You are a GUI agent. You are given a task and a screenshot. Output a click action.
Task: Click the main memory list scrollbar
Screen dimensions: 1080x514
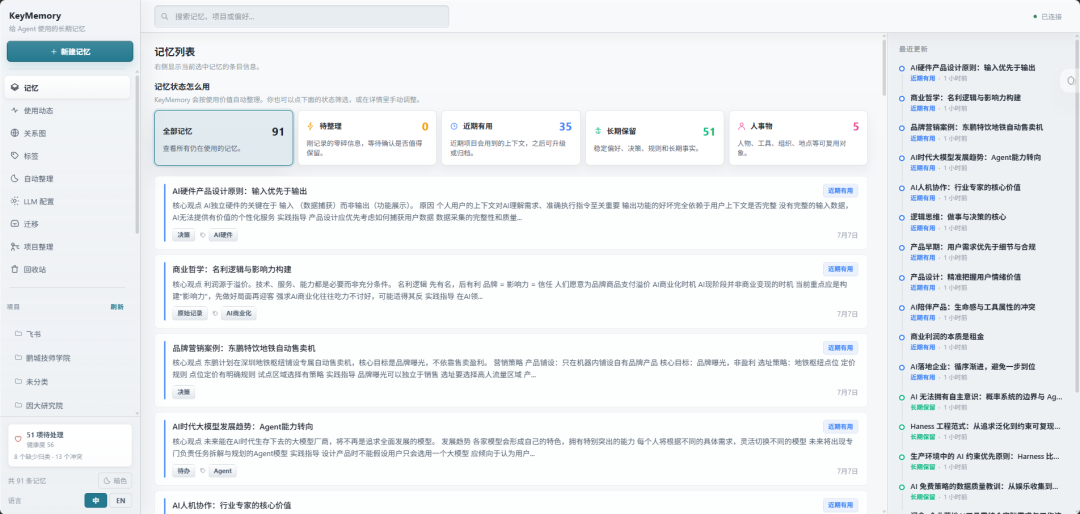(x=884, y=68)
